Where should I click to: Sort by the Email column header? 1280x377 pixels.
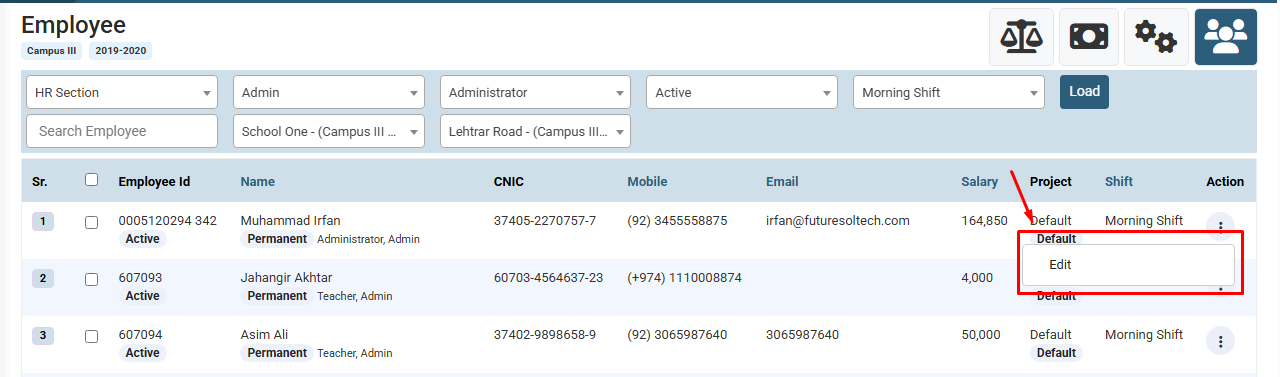pos(782,182)
